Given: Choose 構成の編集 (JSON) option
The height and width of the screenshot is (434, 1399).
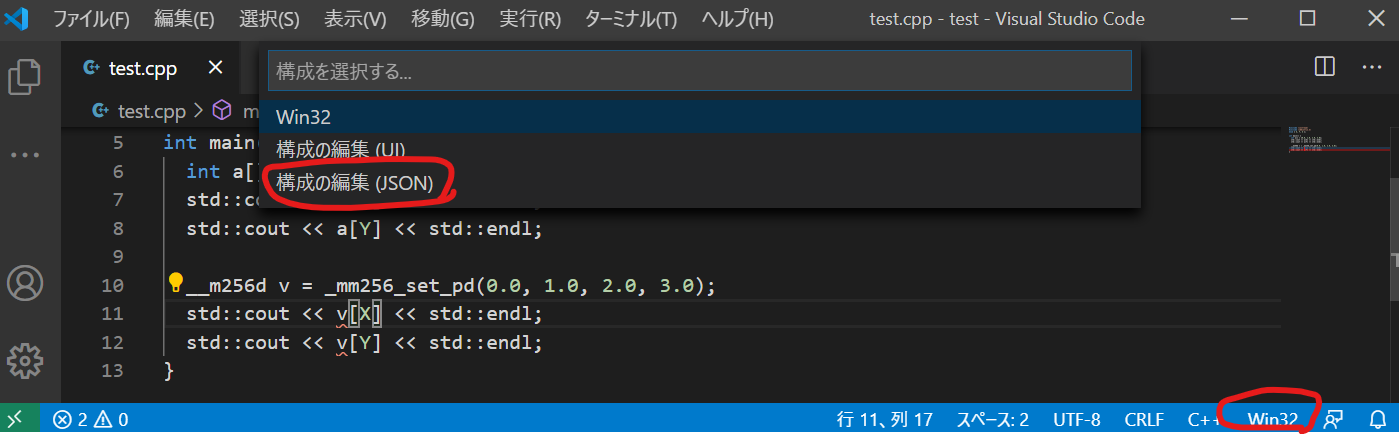Looking at the screenshot, I should [354, 183].
